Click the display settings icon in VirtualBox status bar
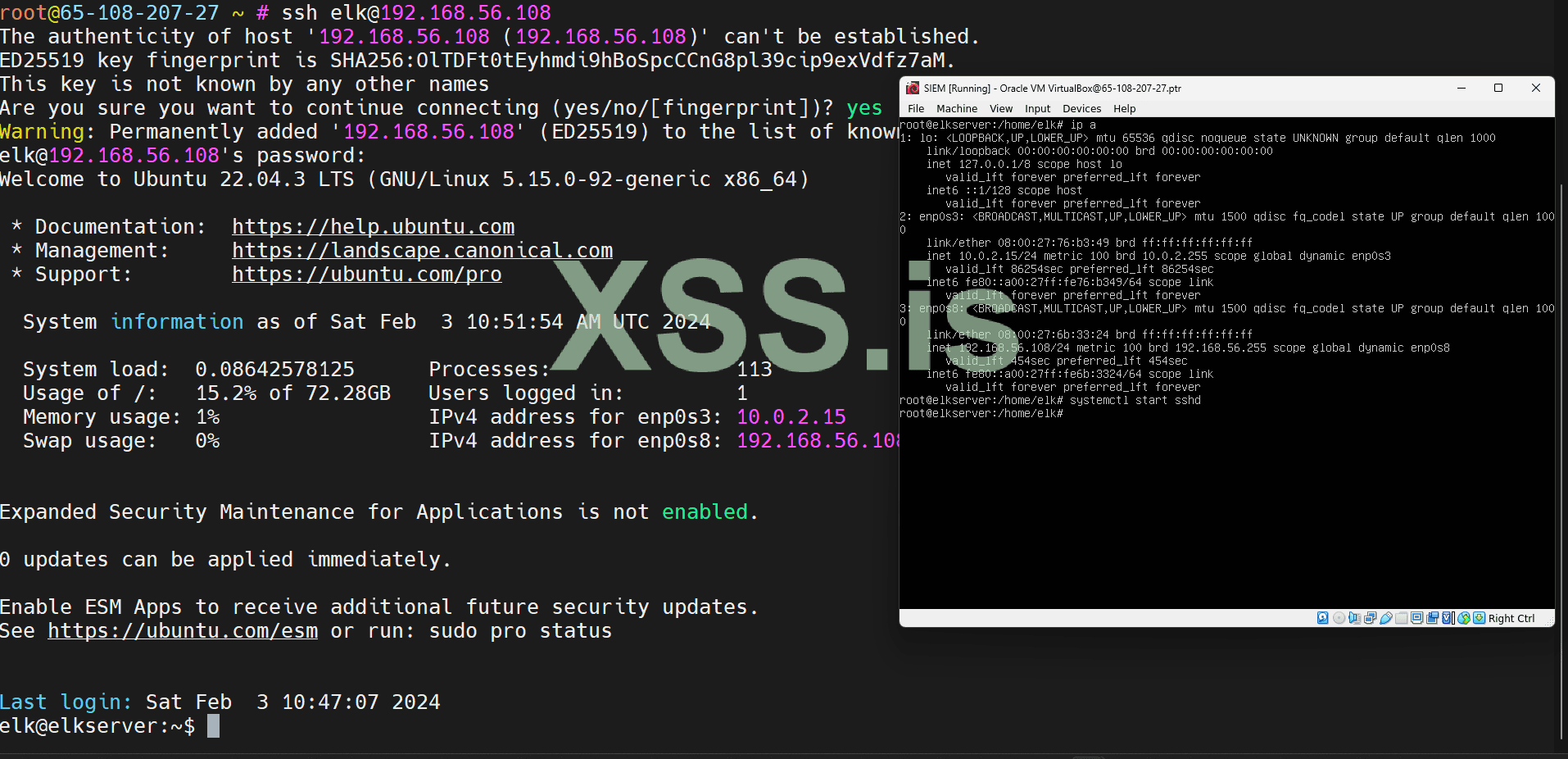Screen dimensions: 1568x759 1416,618
